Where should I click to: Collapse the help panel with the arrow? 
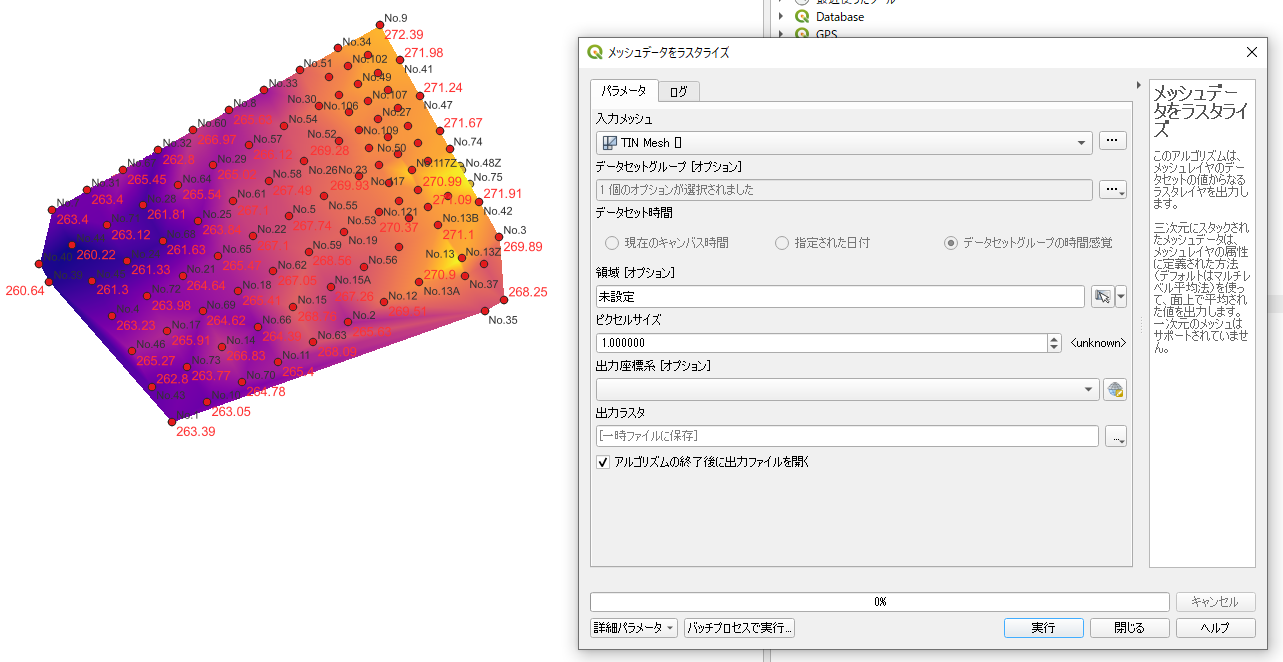(1139, 85)
